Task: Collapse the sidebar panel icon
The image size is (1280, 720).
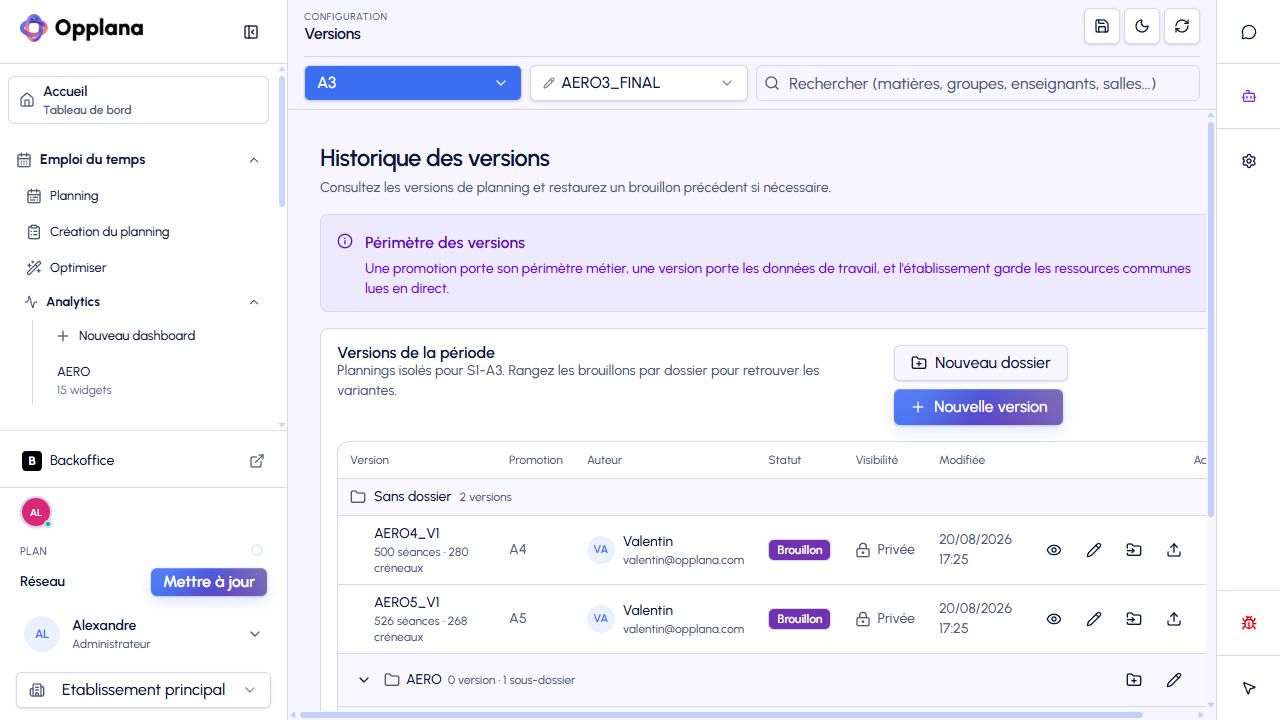Action: pyautogui.click(x=251, y=32)
